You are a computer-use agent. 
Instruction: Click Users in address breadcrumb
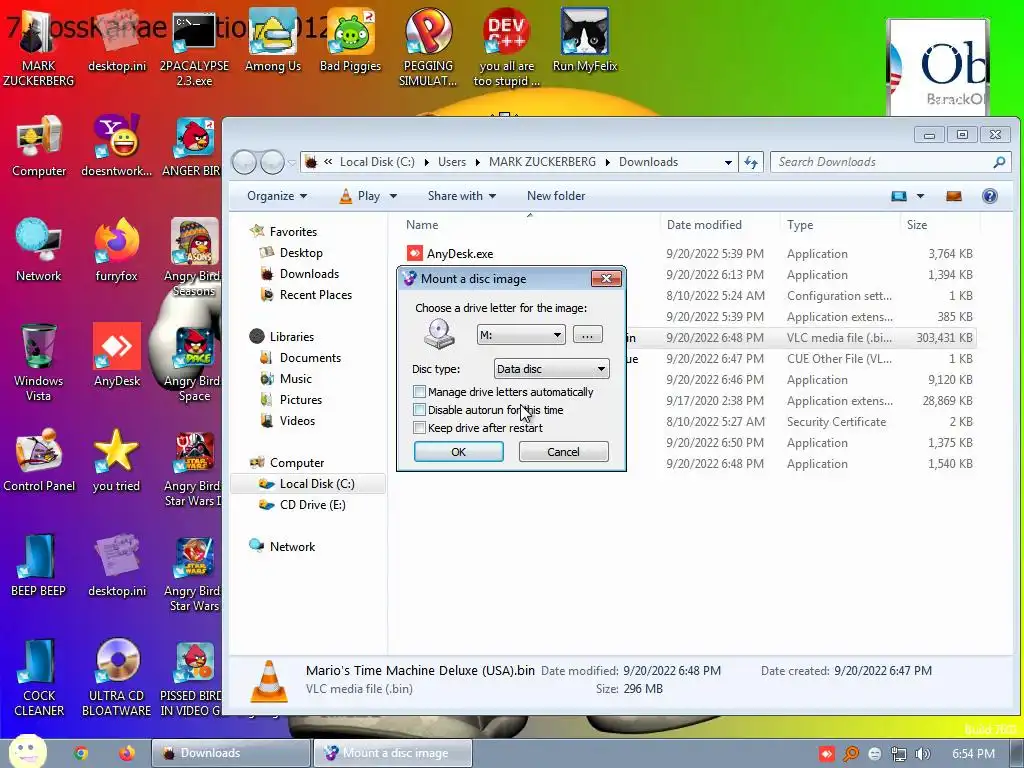(452, 162)
